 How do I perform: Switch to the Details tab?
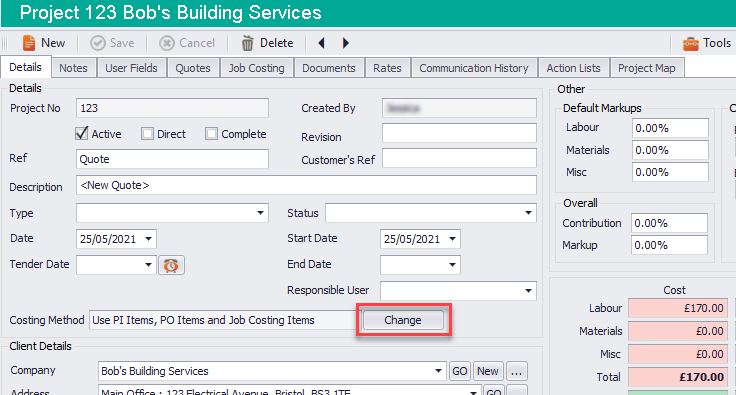[25, 67]
